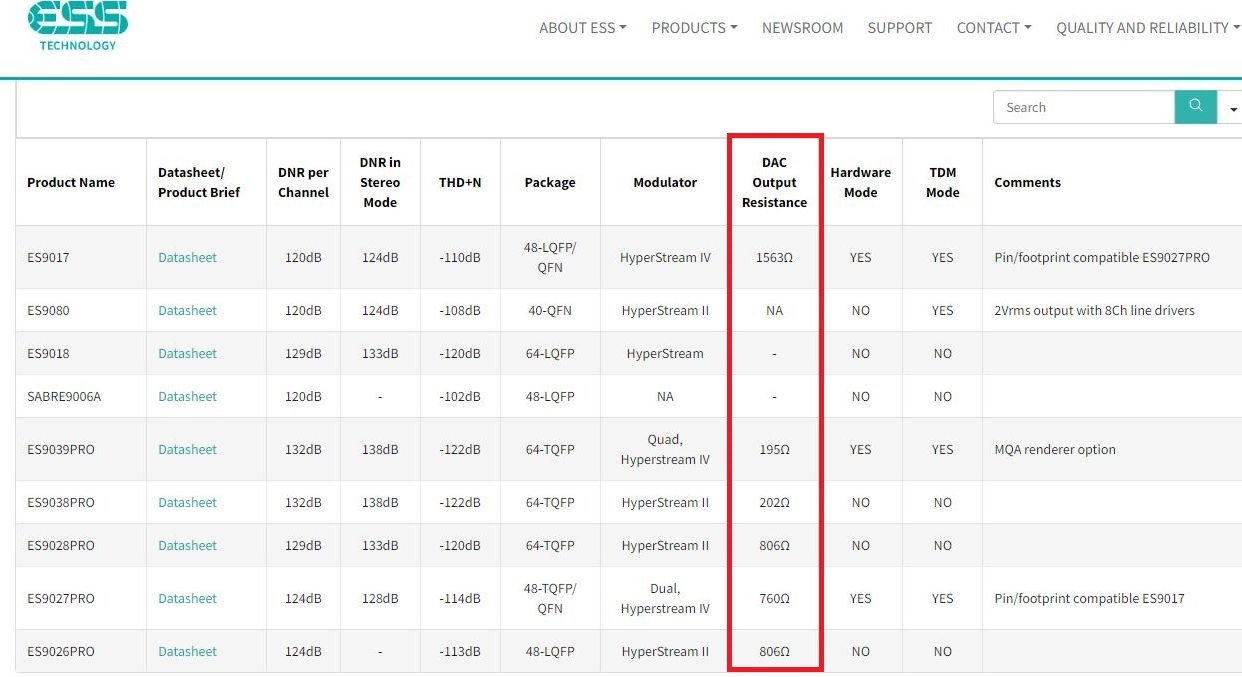Focus the Search input field
This screenshot has width=1242, height=677.
(x=1084, y=107)
